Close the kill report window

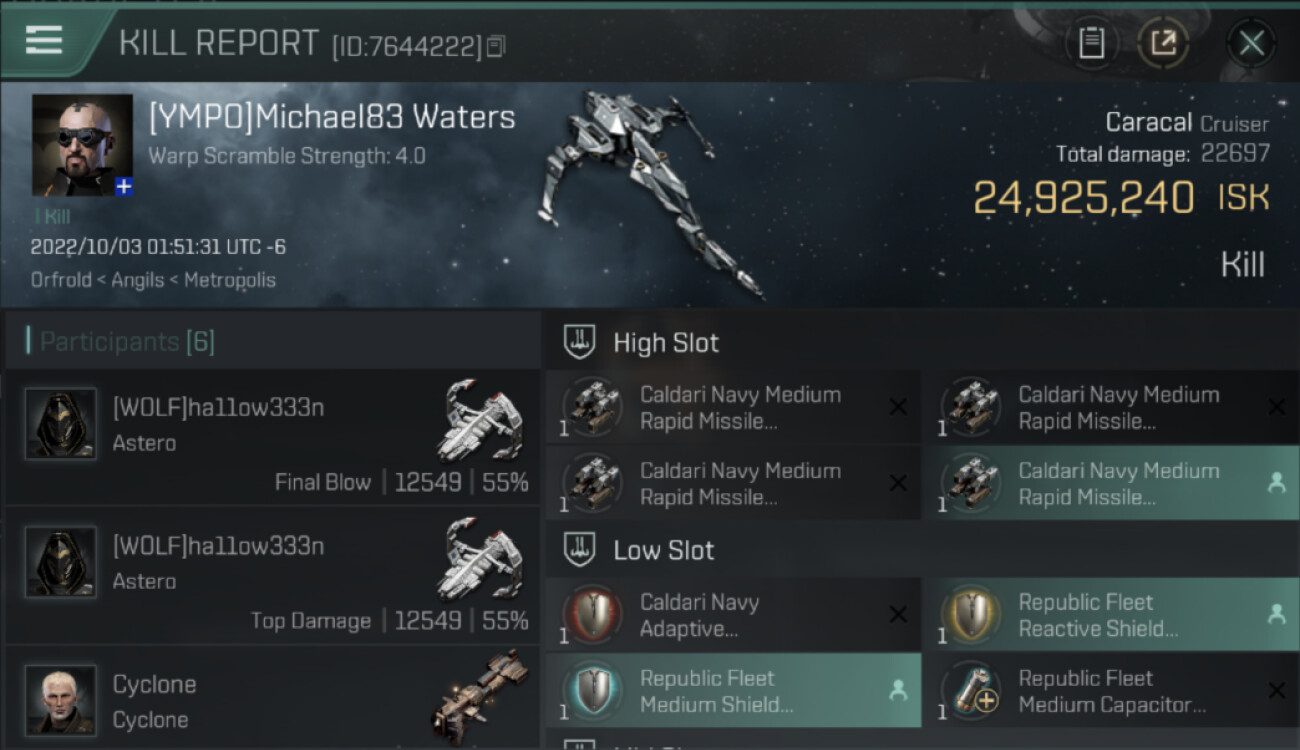pos(1251,43)
